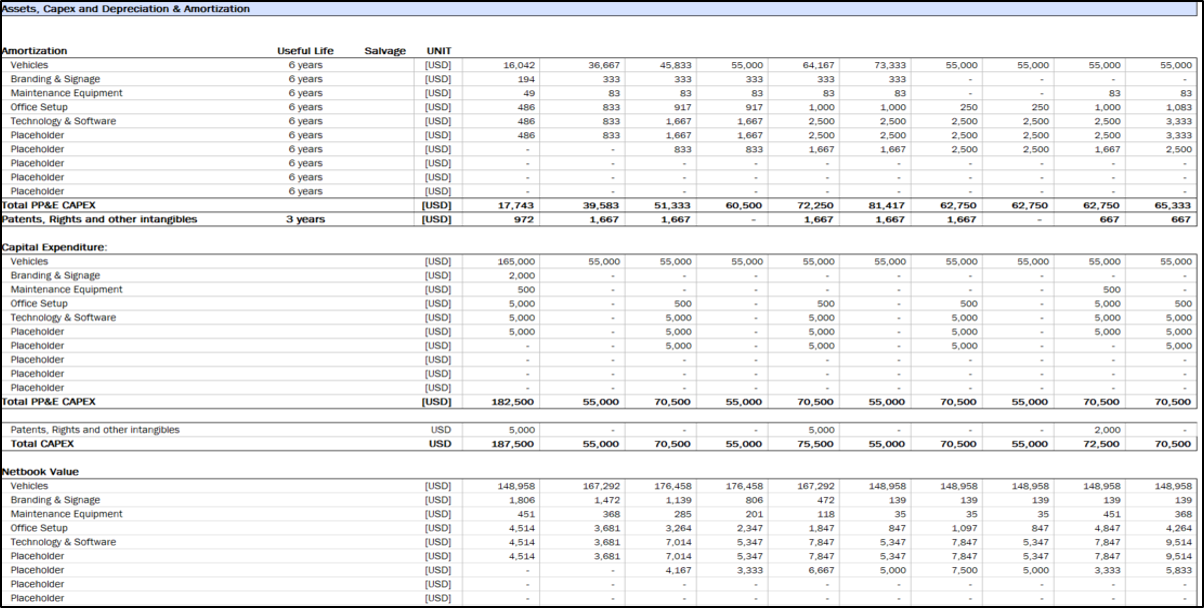
Task: Select the 'Assets, Capex and Depreciation & Amortization' title cell
Action: coord(126,9)
